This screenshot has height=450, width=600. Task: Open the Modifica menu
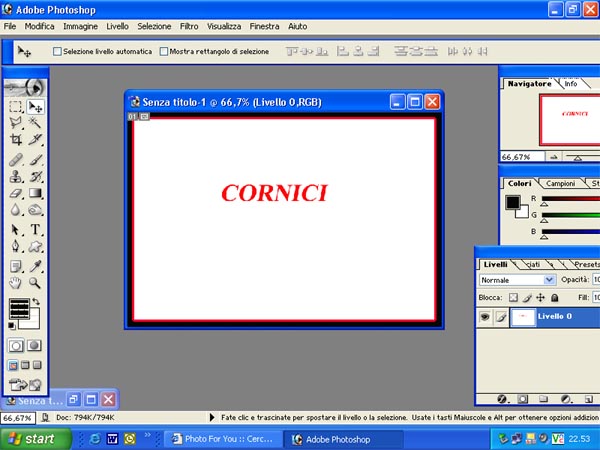coord(39,26)
